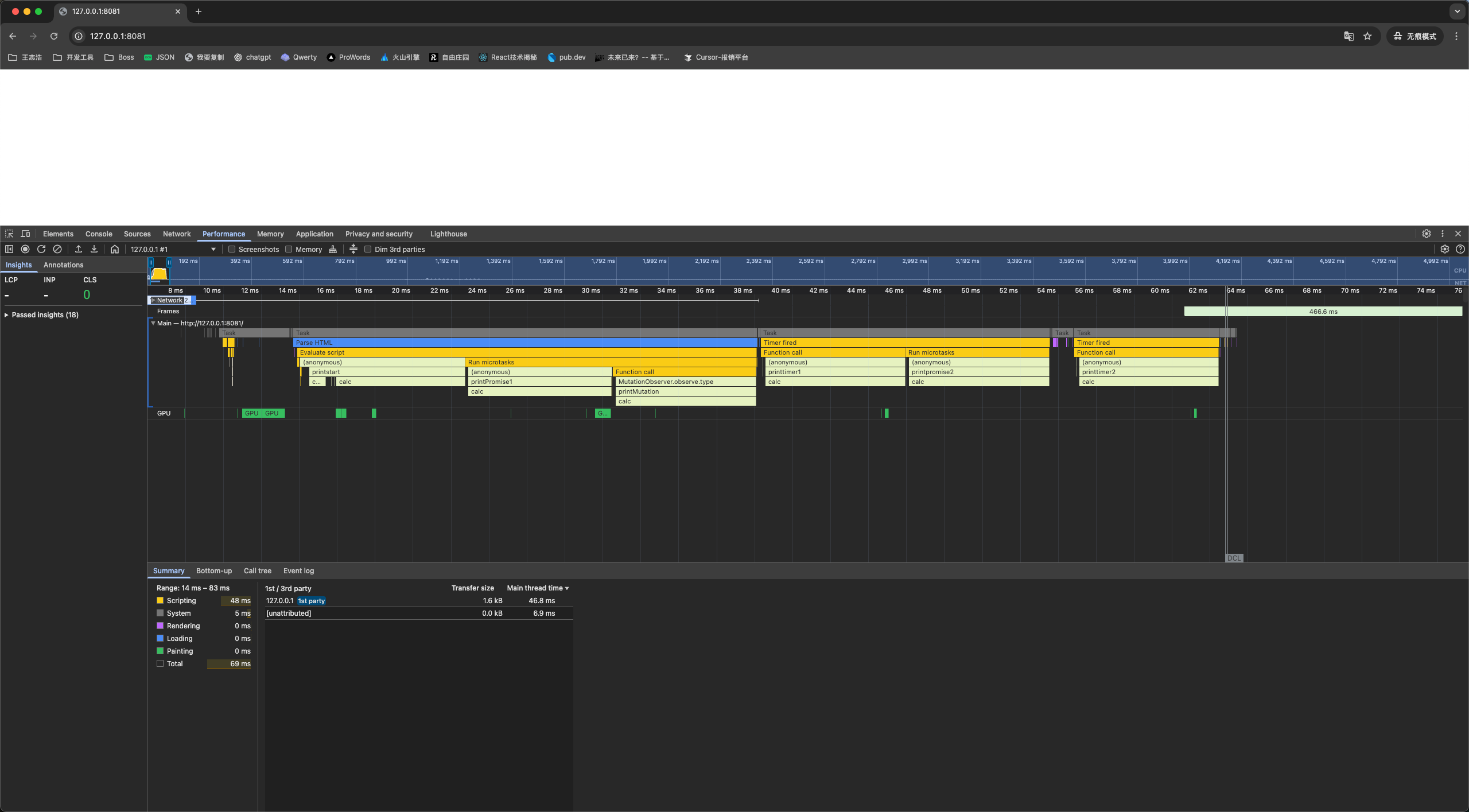Clear the current performance recording
This screenshot has width=1469, height=812.
pos(57,249)
